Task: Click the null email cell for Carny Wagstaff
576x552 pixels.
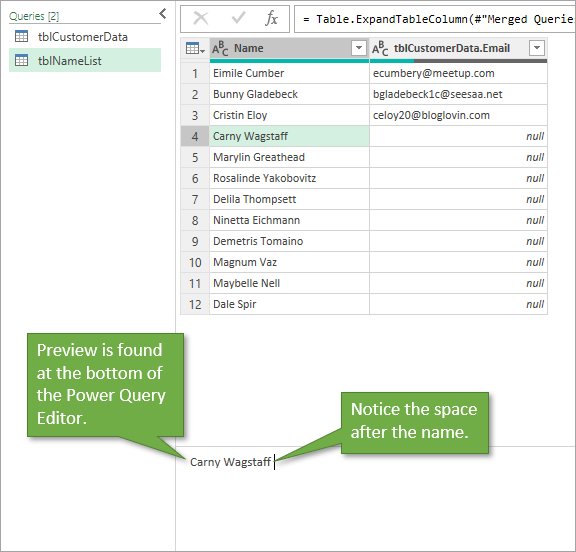Action: [458, 136]
